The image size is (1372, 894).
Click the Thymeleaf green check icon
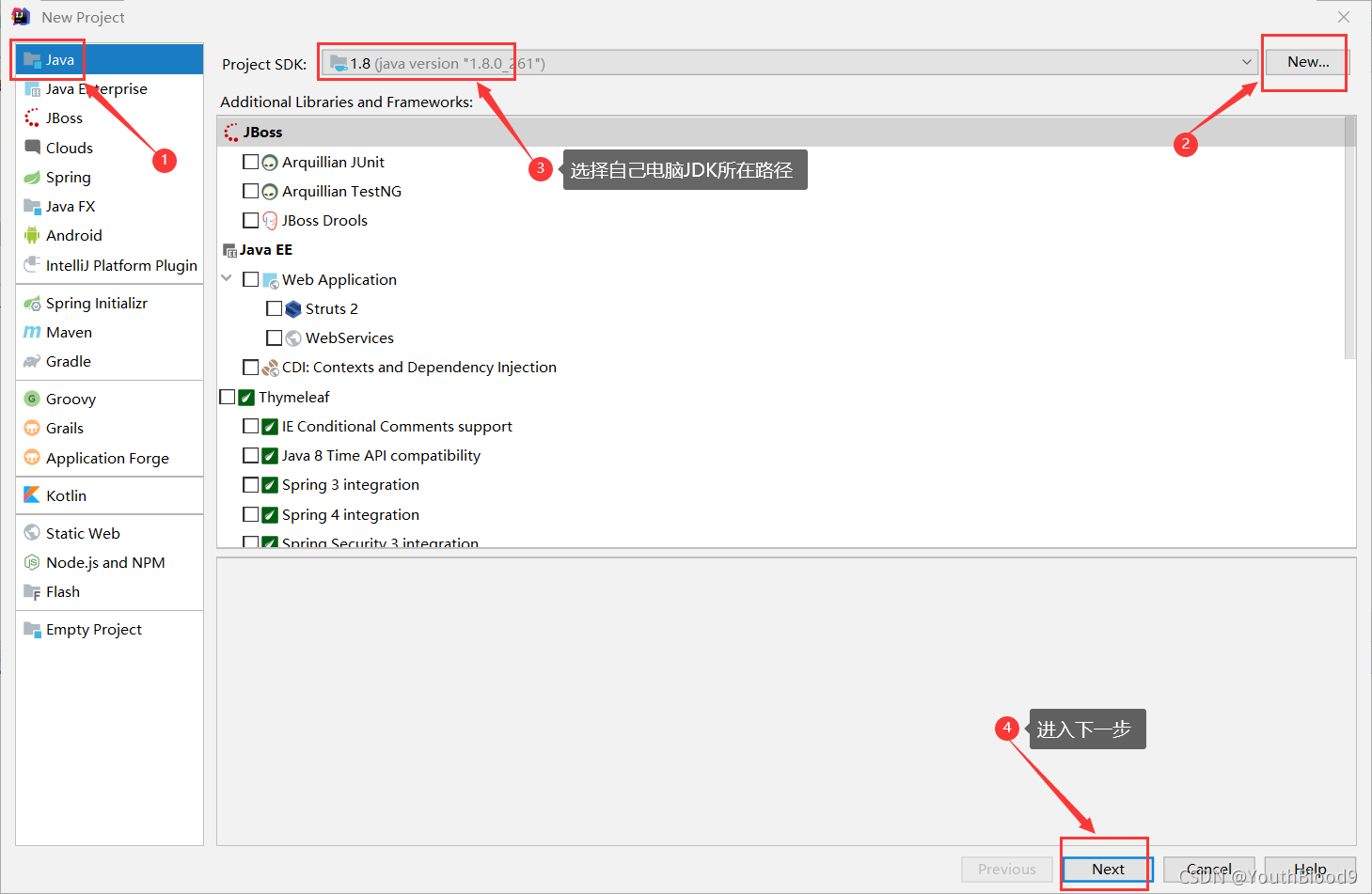[246, 397]
